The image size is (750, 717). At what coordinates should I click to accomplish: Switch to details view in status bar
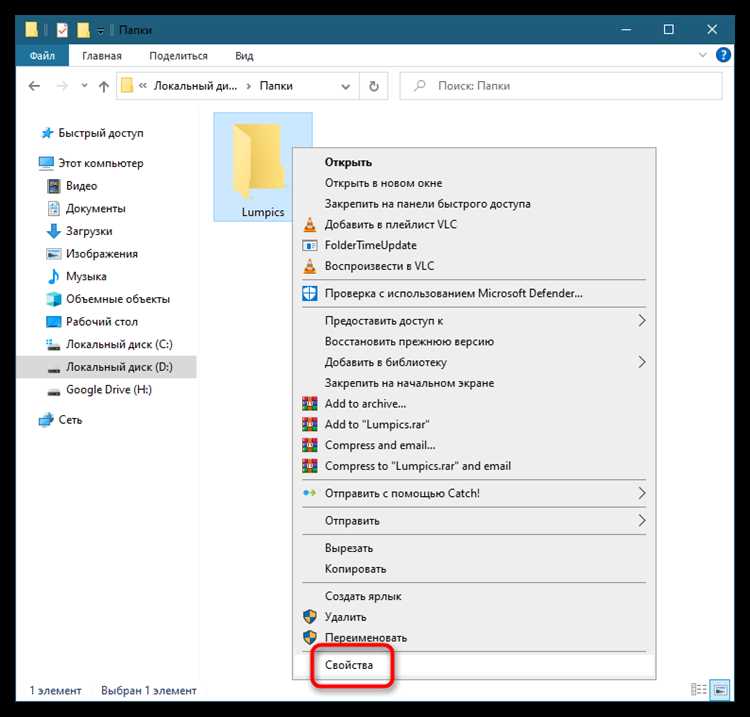point(699,690)
